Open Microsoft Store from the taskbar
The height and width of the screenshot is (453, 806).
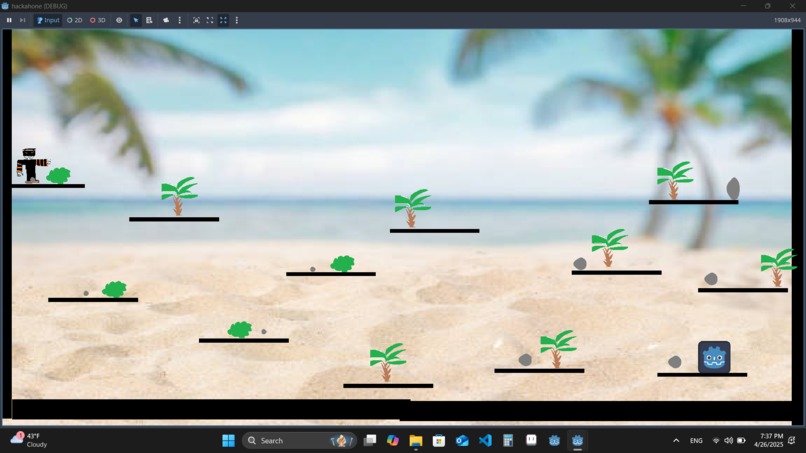[438, 441]
